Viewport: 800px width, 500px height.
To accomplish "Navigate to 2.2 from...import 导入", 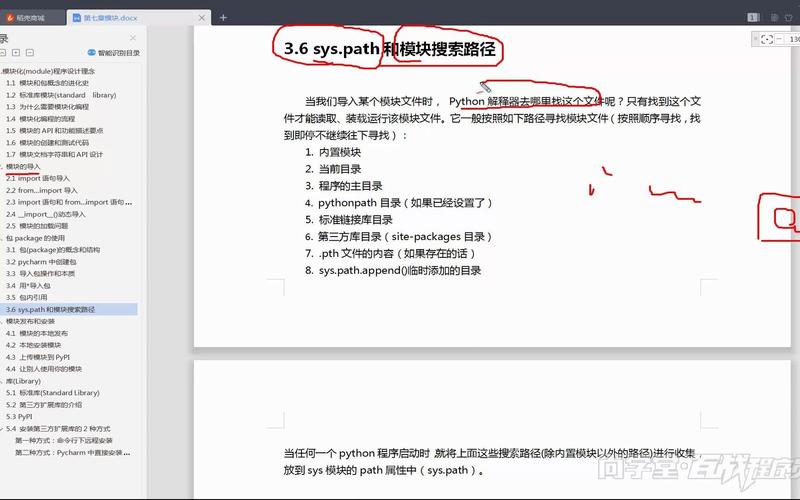I will tap(42, 190).
